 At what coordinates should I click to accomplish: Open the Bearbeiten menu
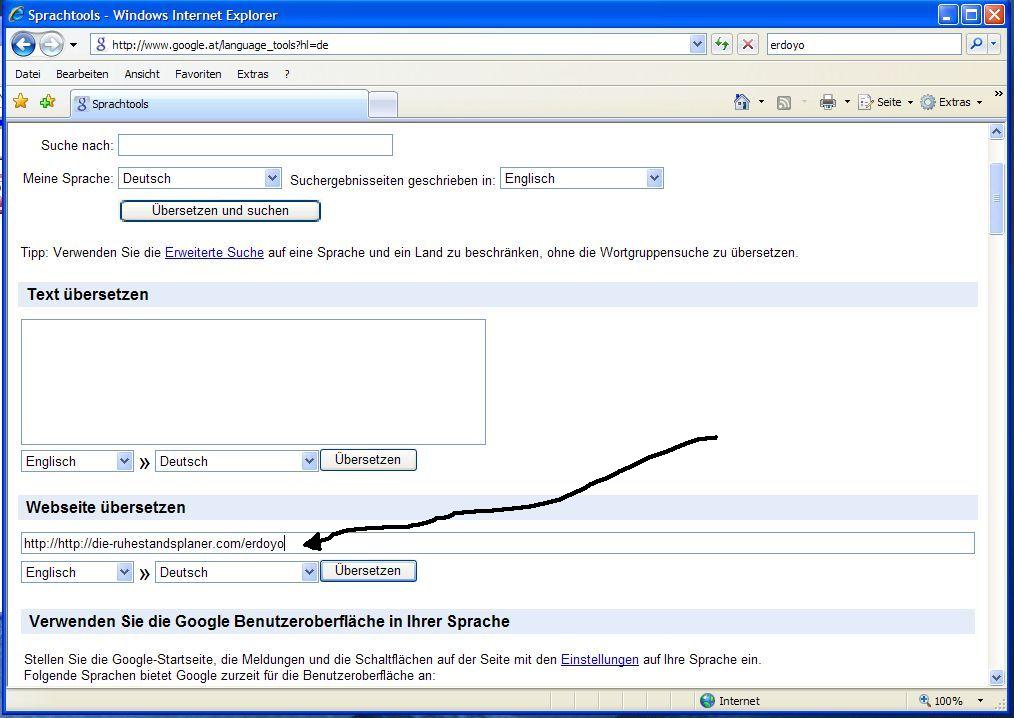coord(82,74)
